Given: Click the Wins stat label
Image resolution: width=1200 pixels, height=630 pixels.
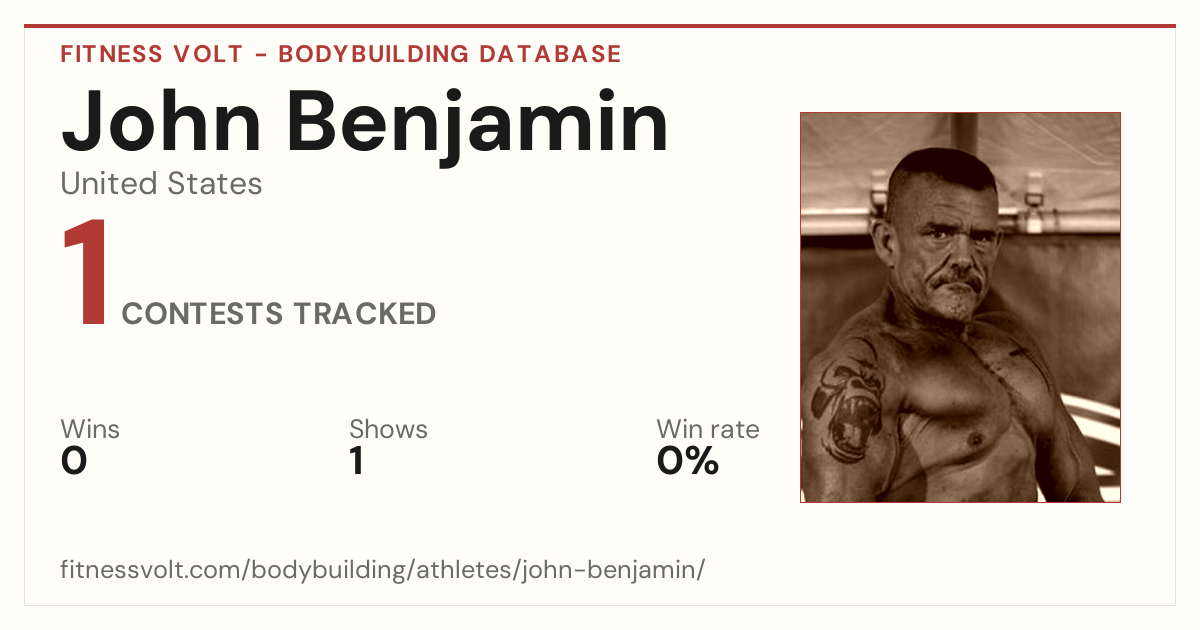Looking at the screenshot, I should (90, 429).
